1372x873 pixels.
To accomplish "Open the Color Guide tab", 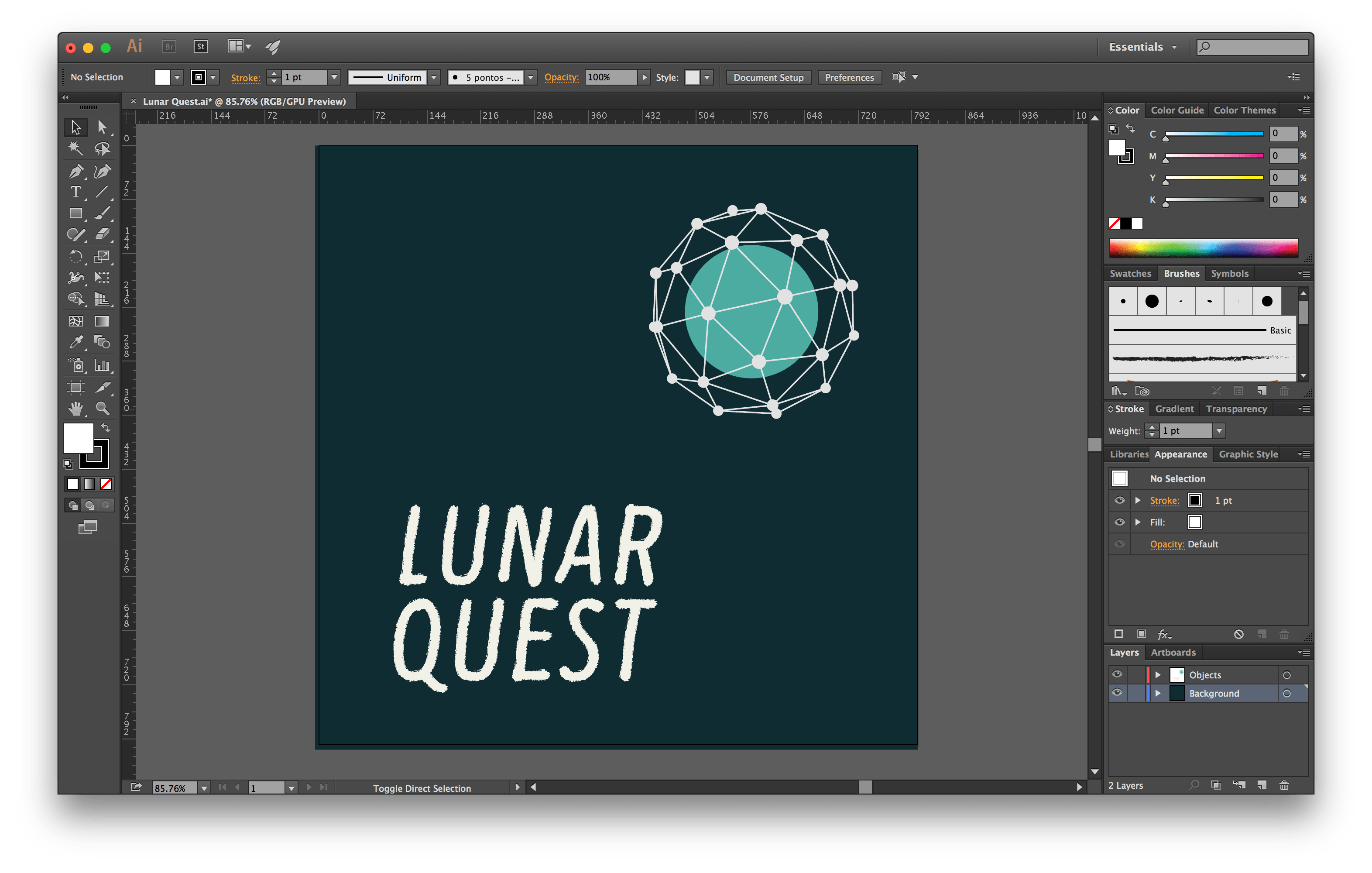I will (x=1177, y=110).
